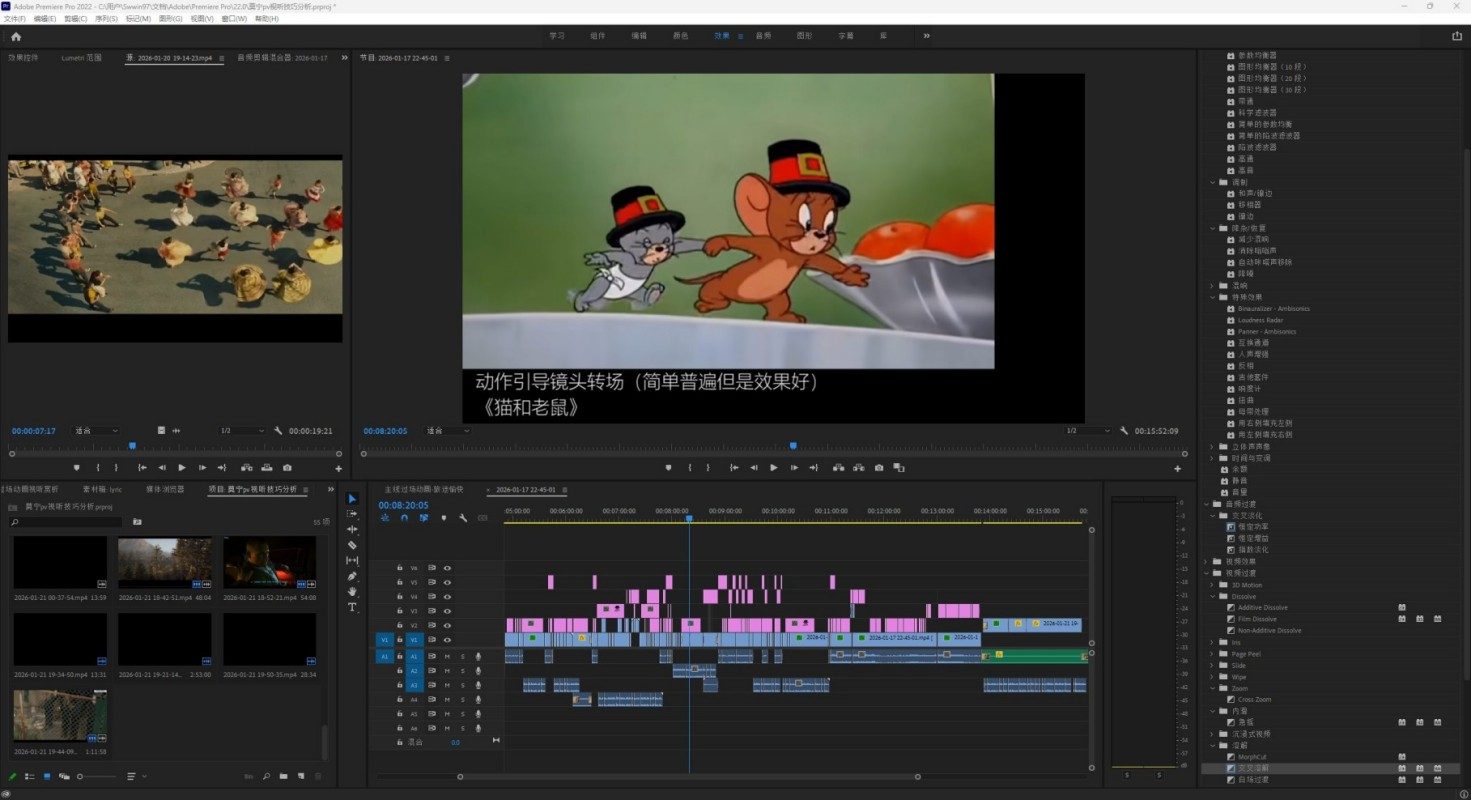The height and width of the screenshot is (800, 1471).
Task: Toggle track lock on V2
Action: [x=399, y=625]
